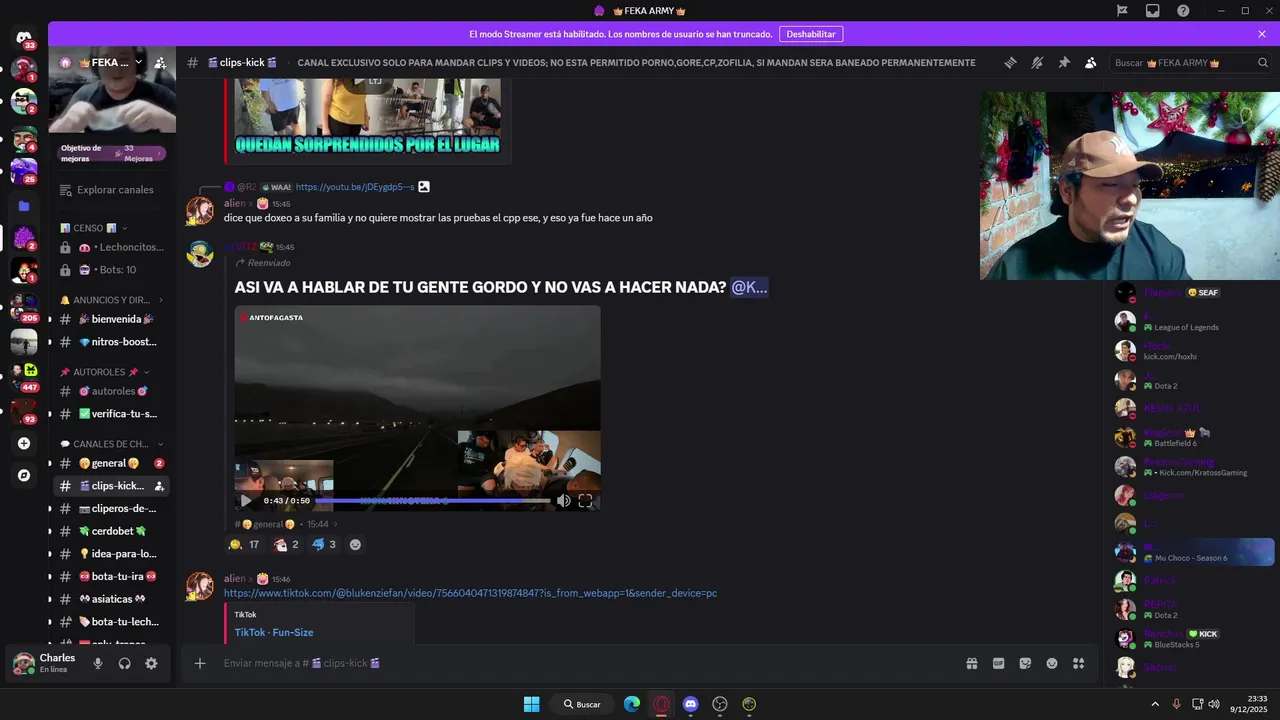Viewport: 1280px width, 720px height.
Task: Click TikTok · Fun-Size embed title
Action: [274, 632]
